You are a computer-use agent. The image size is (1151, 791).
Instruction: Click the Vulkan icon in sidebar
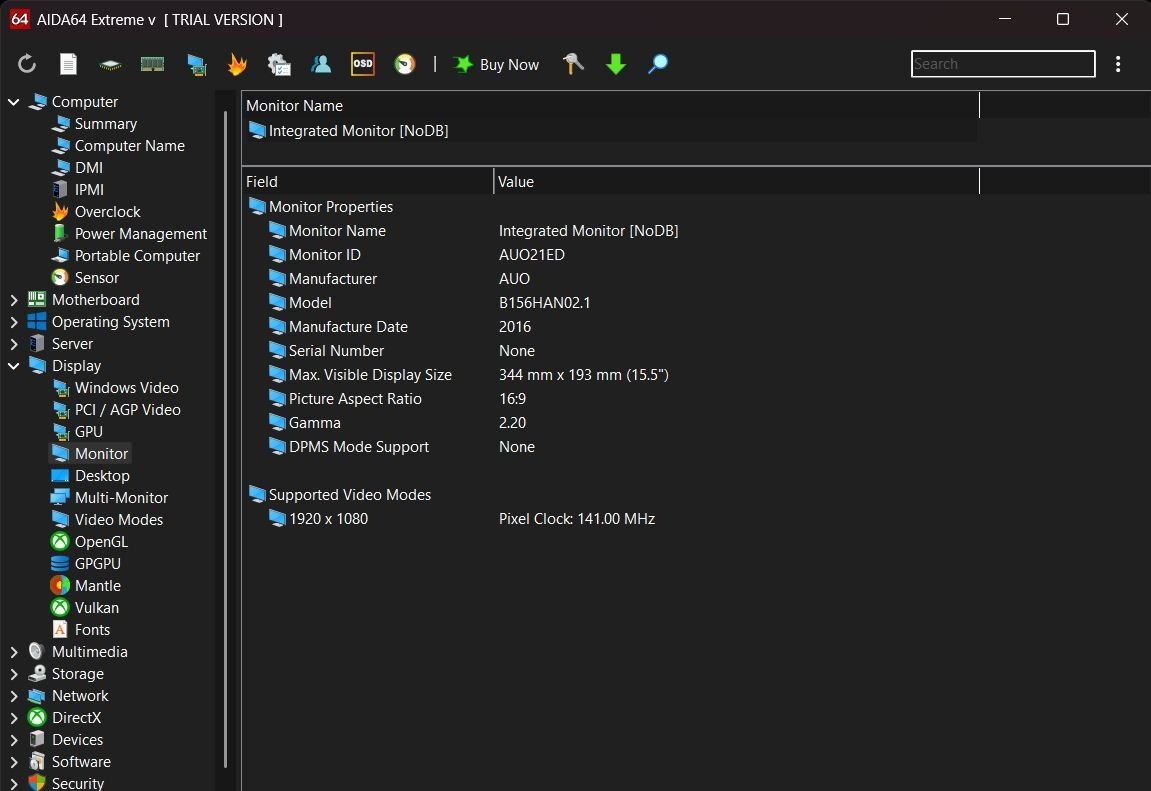(x=59, y=608)
